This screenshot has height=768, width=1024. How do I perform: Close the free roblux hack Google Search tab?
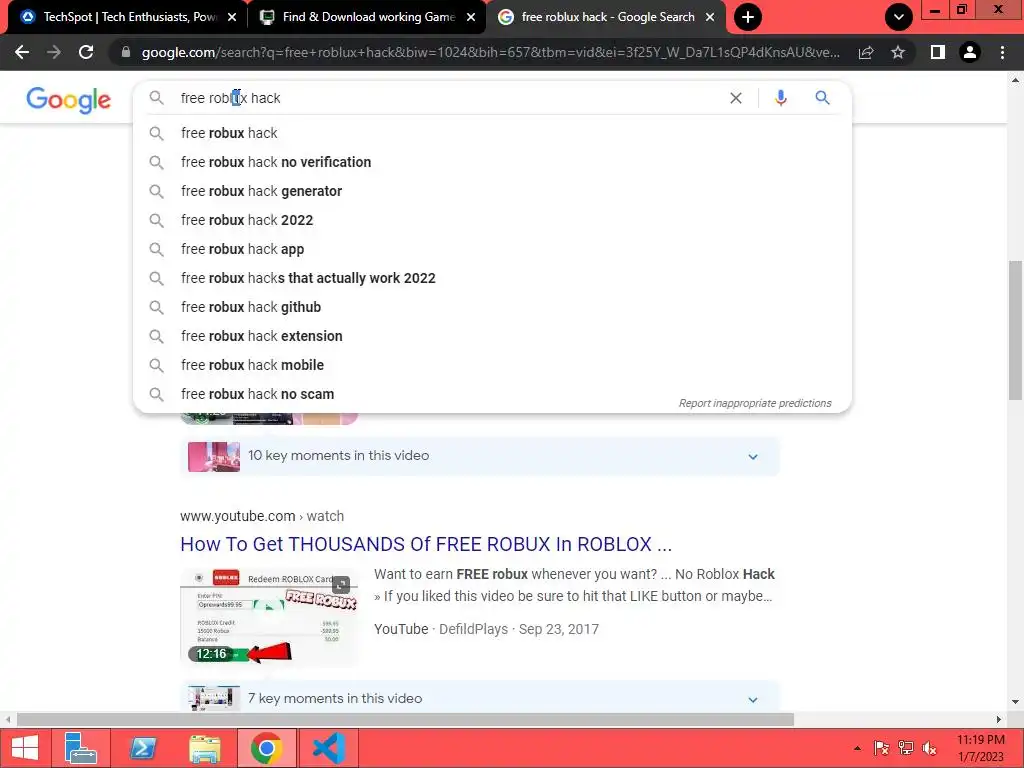click(x=710, y=17)
